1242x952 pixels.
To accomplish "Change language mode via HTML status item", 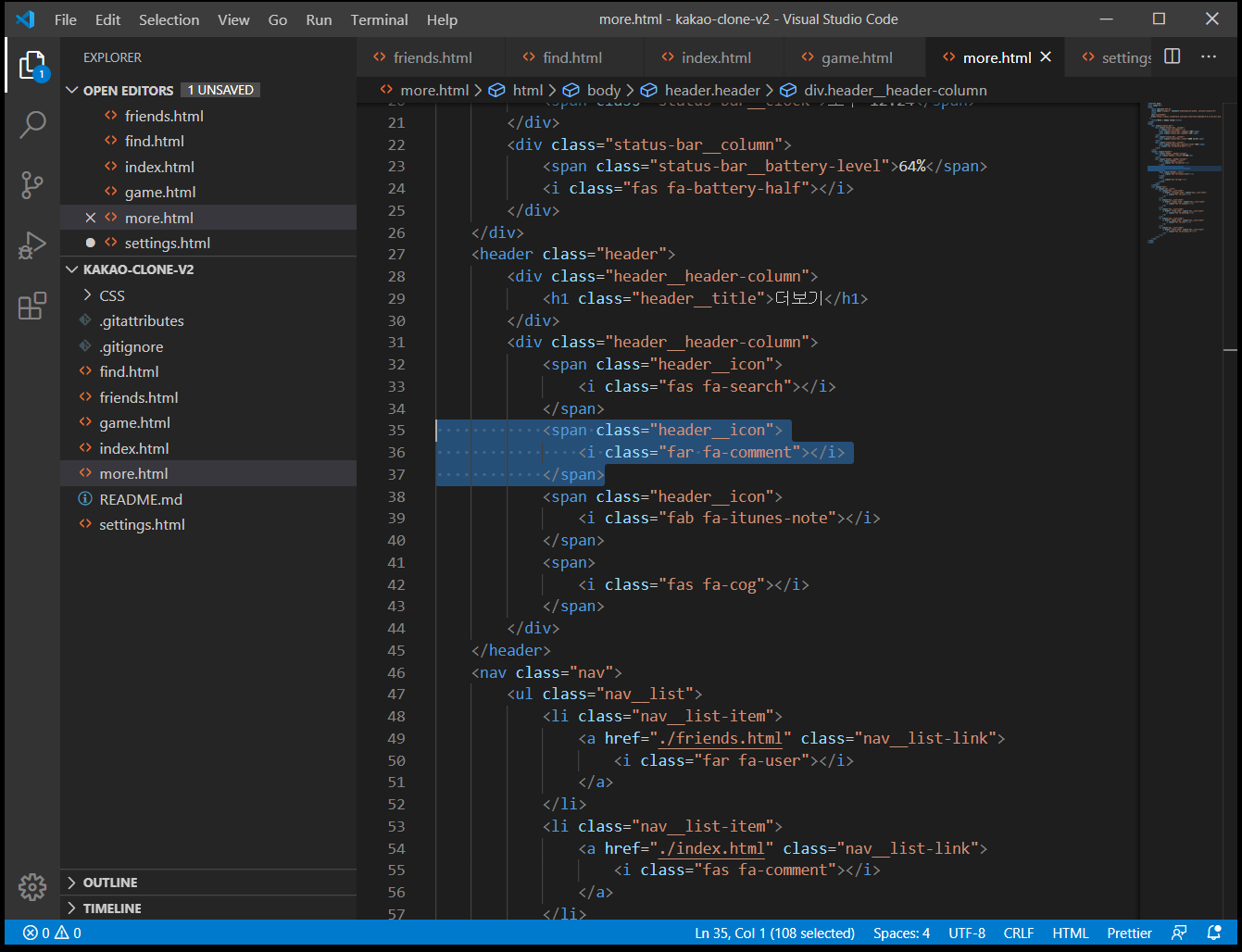I will click(1070, 933).
